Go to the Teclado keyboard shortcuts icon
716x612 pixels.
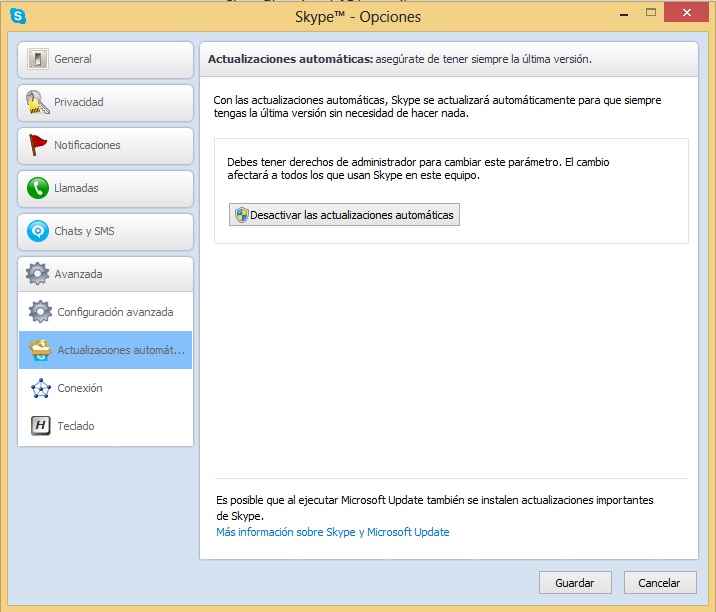[40, 426]
